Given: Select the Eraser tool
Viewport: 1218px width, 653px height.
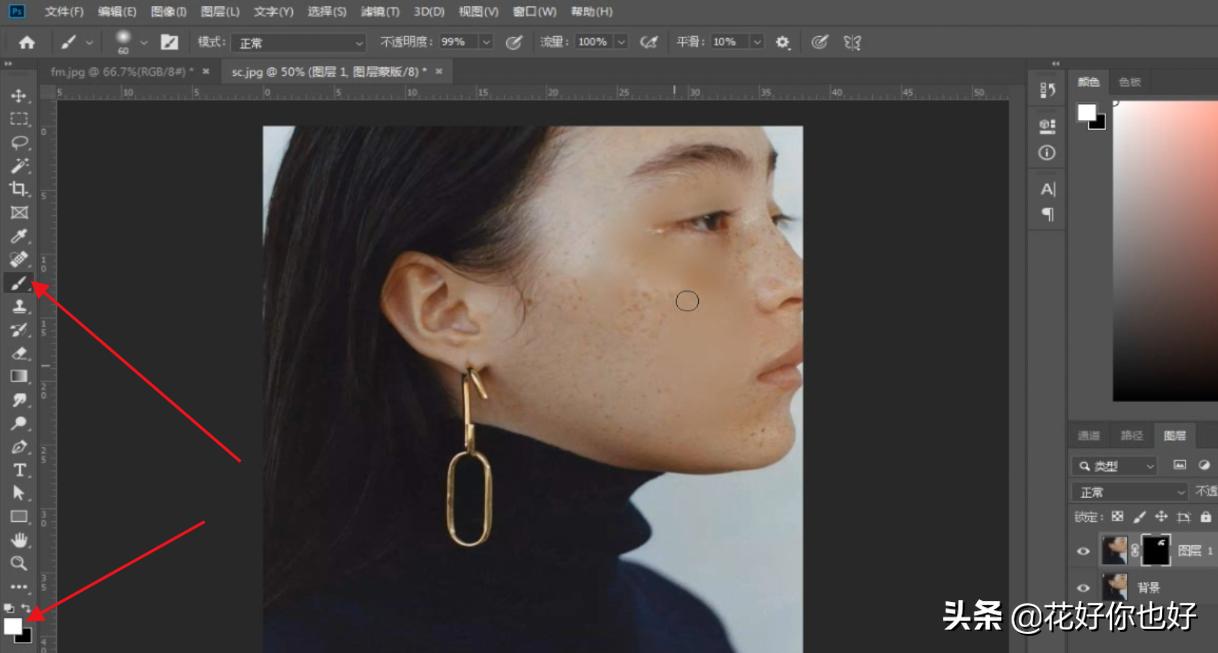Looking at the screenshot, I should tap(19, 355).
